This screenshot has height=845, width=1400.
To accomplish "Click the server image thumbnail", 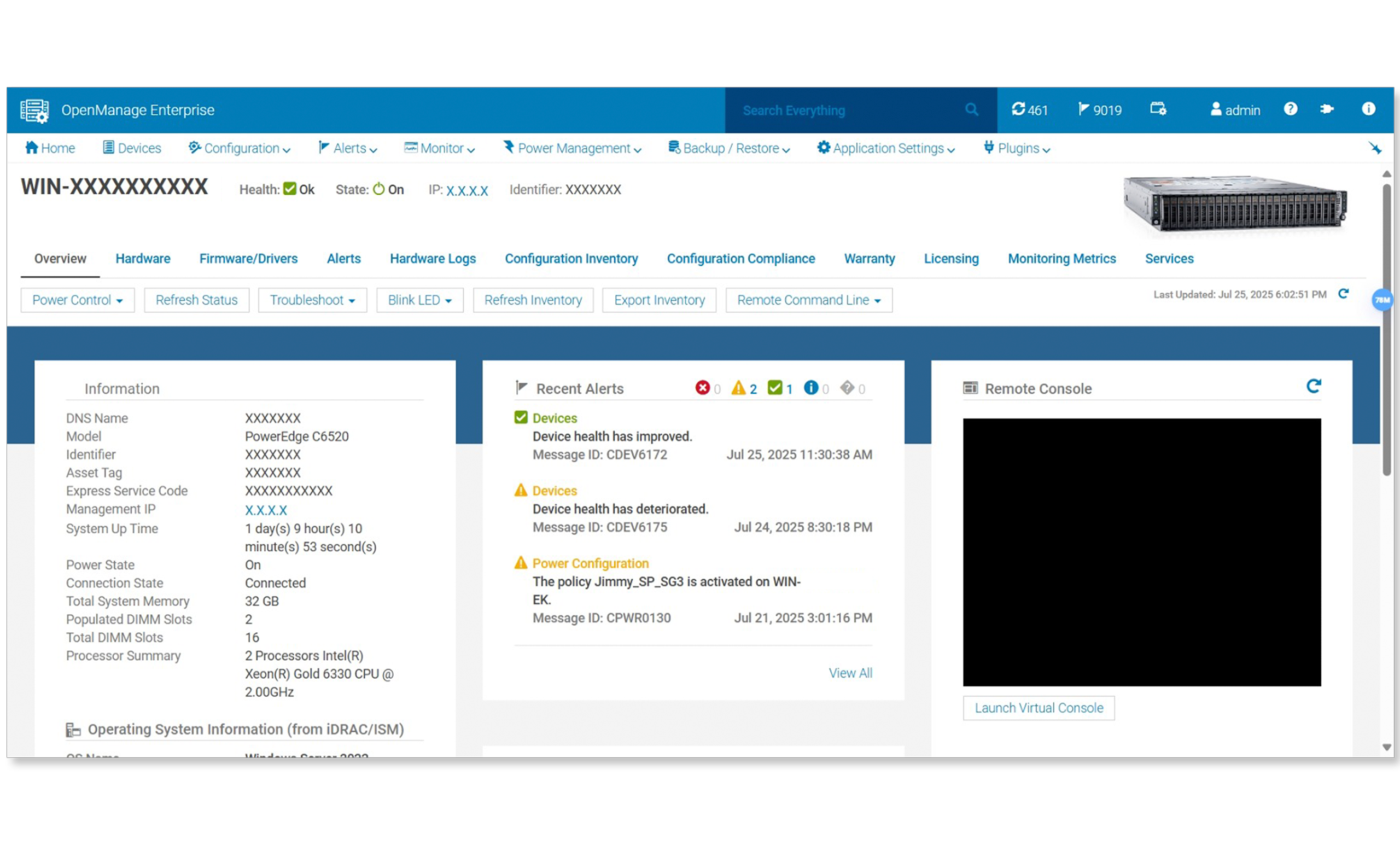I will pyautogui.click(x=1235, y=205).
